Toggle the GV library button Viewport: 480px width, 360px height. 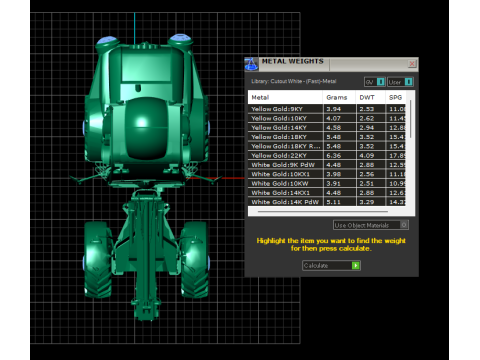(x=375, y=82)
